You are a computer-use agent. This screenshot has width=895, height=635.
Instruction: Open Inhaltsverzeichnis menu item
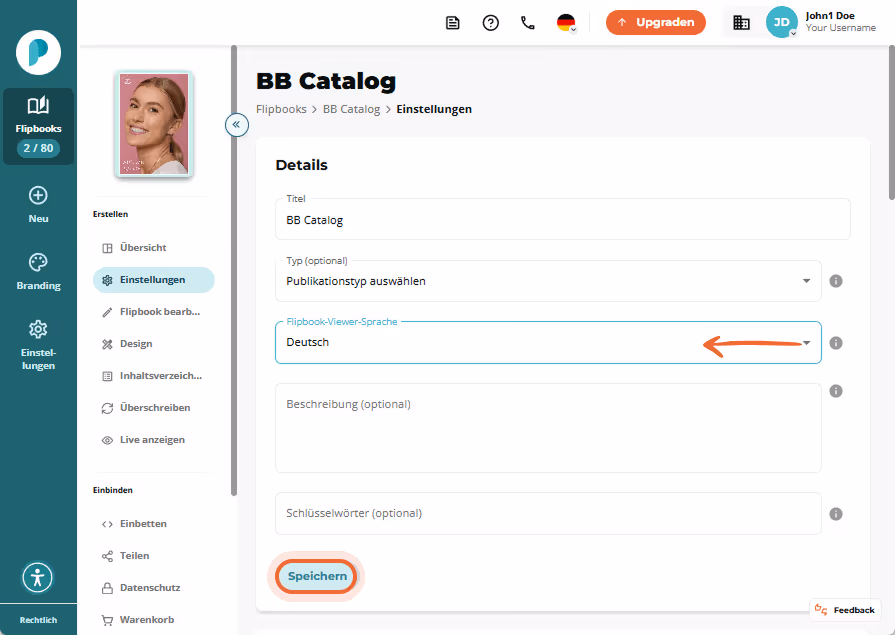pyautogui.click(x=154, y=376)
